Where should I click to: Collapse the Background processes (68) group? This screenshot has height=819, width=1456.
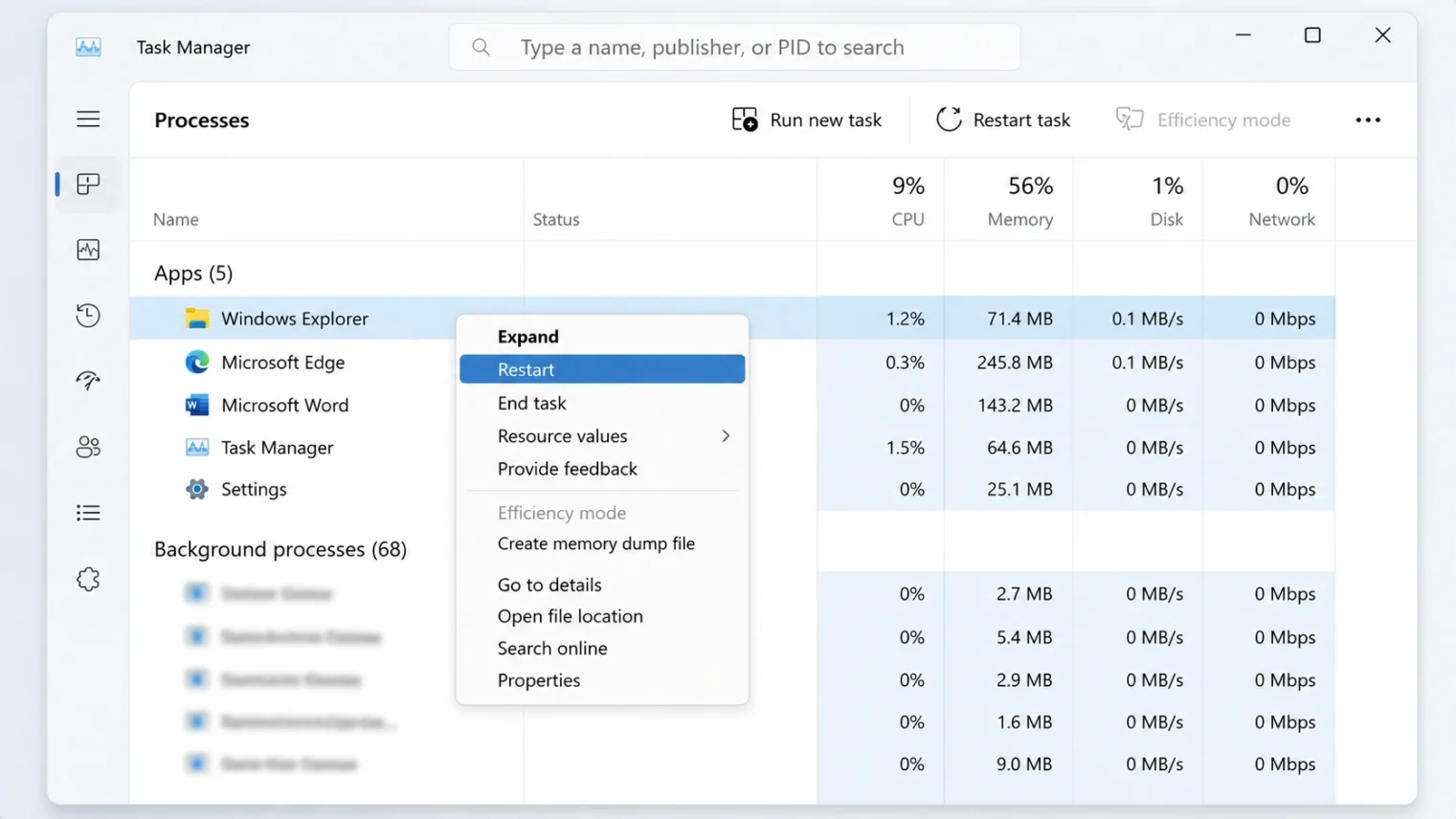point(280,549)
